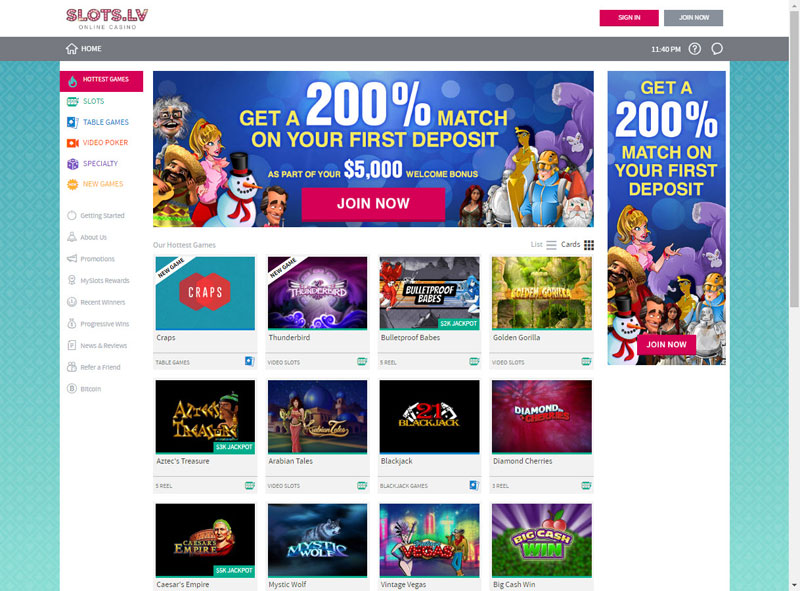Image resolution: width=800 pixels, height=591 pixels.
Task: Select Table Games in the sidebar
Action: 106,122
